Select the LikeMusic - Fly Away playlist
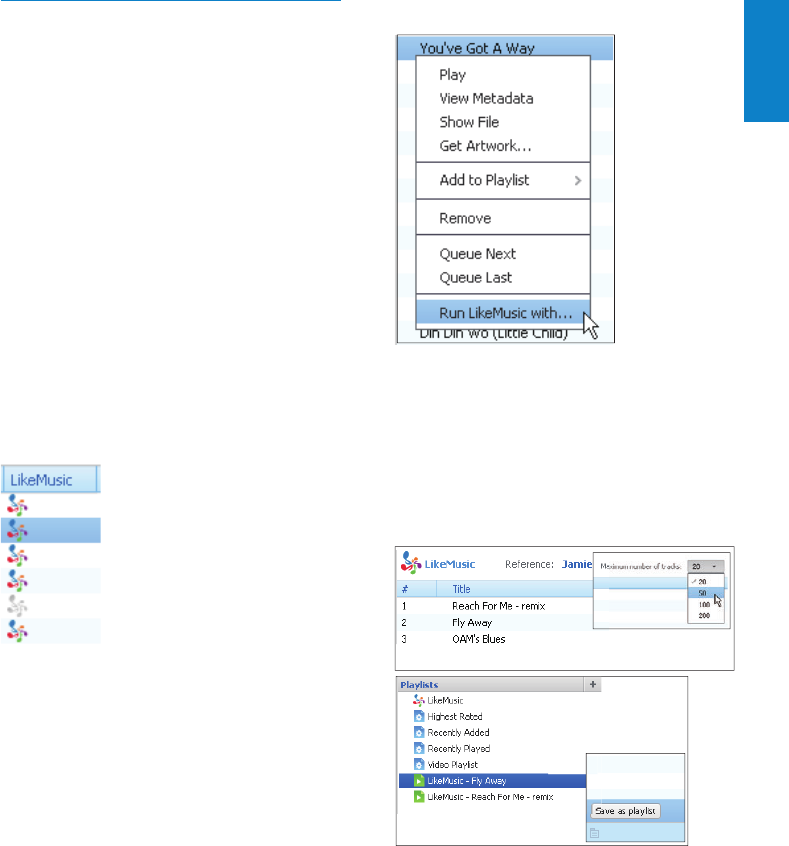The height and width of the screenshot is (846, 789). [x=492, y=781]
